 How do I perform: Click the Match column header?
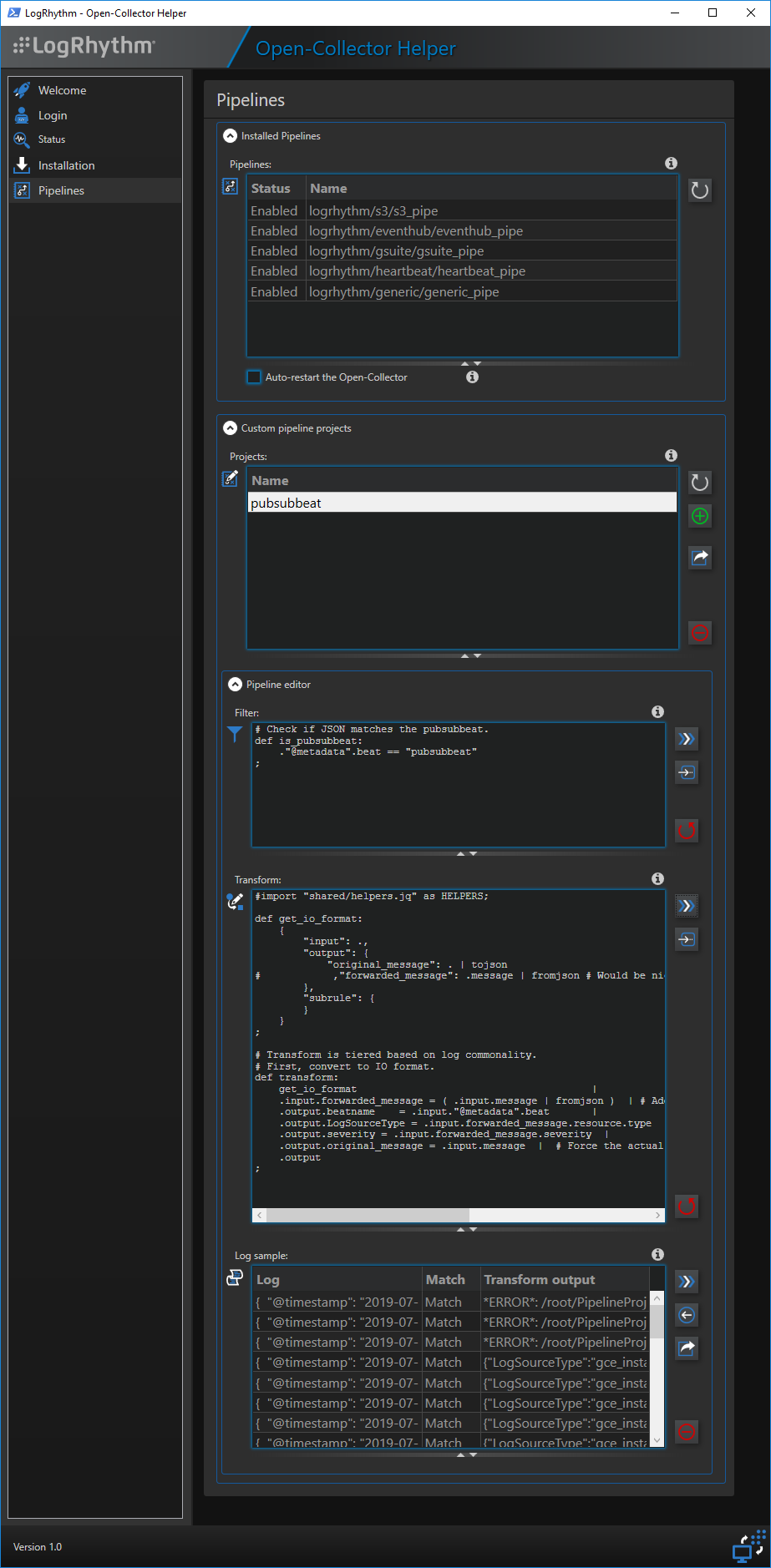451,1279
